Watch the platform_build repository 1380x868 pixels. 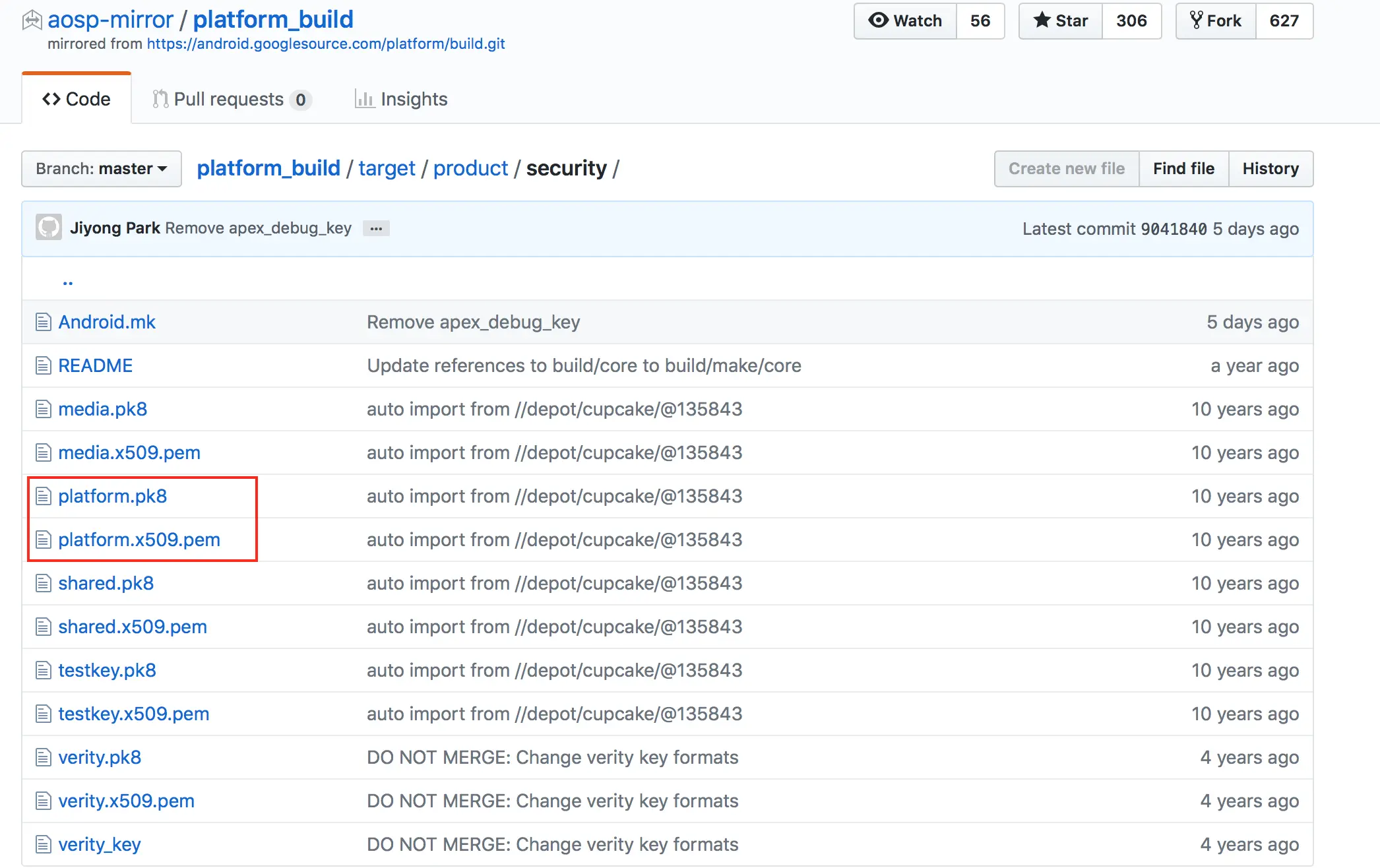pyautogui.click(x=904, y=20)
